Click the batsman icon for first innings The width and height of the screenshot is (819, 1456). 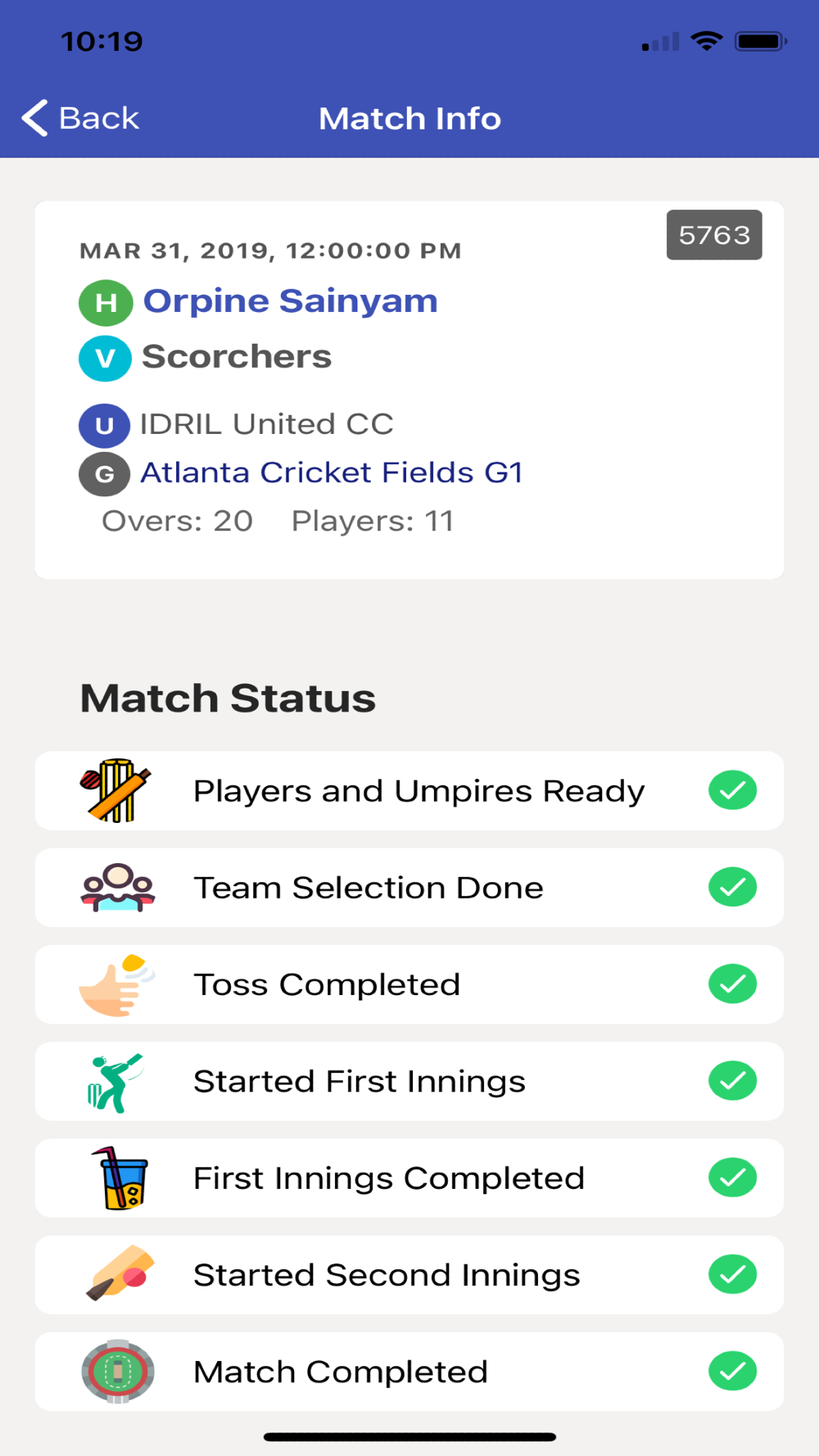point(115,1082)
